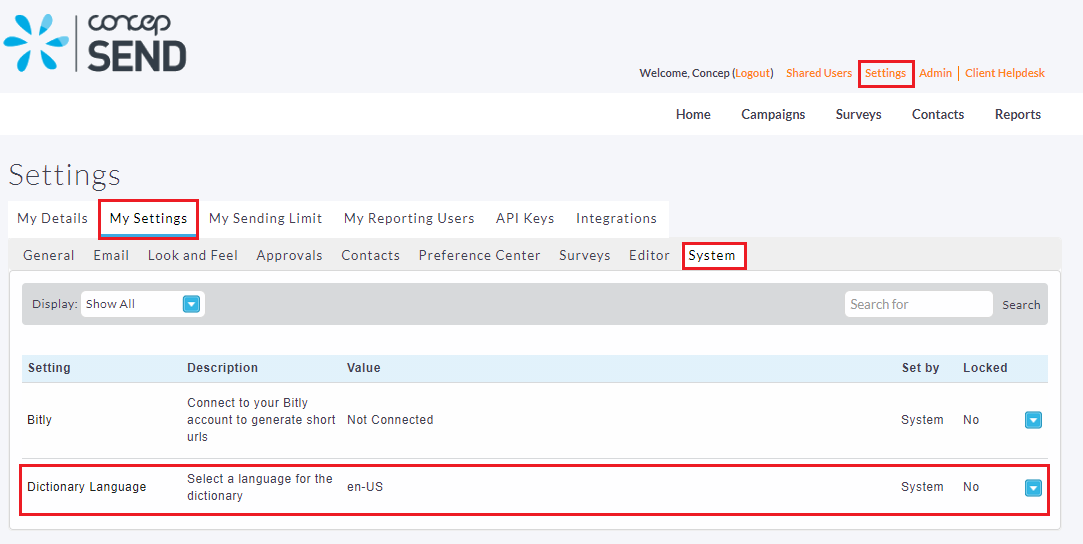Click the Description column header
The width and height of the screenshot is (1083, 544).
pyautogui.click(x=222, y=368)
